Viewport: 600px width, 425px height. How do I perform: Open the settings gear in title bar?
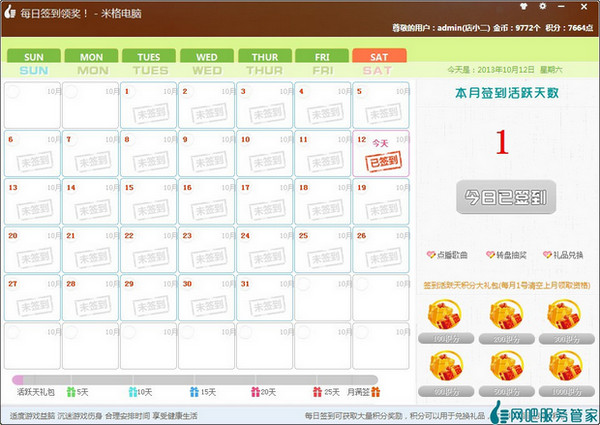(x=543, y=7)
